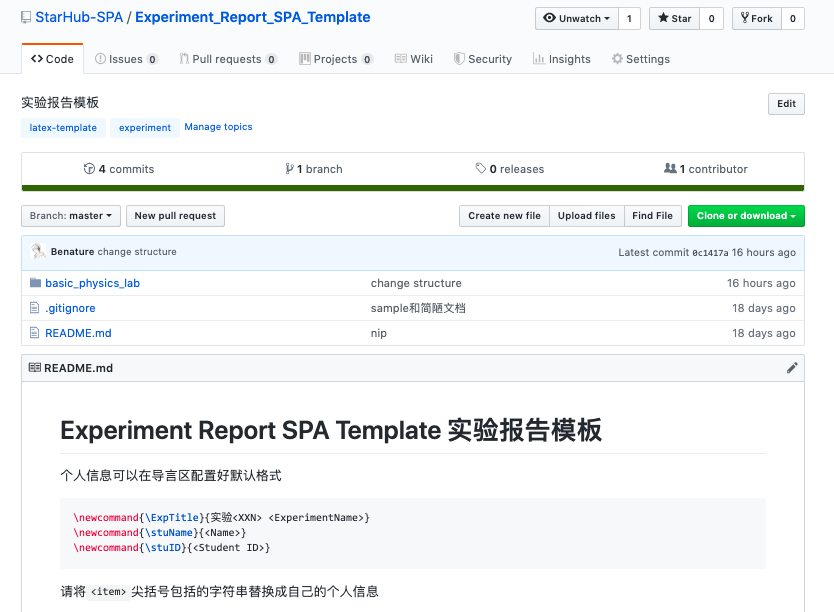
Task: Click the green language breakdown bar
Action: coord(412,188)
